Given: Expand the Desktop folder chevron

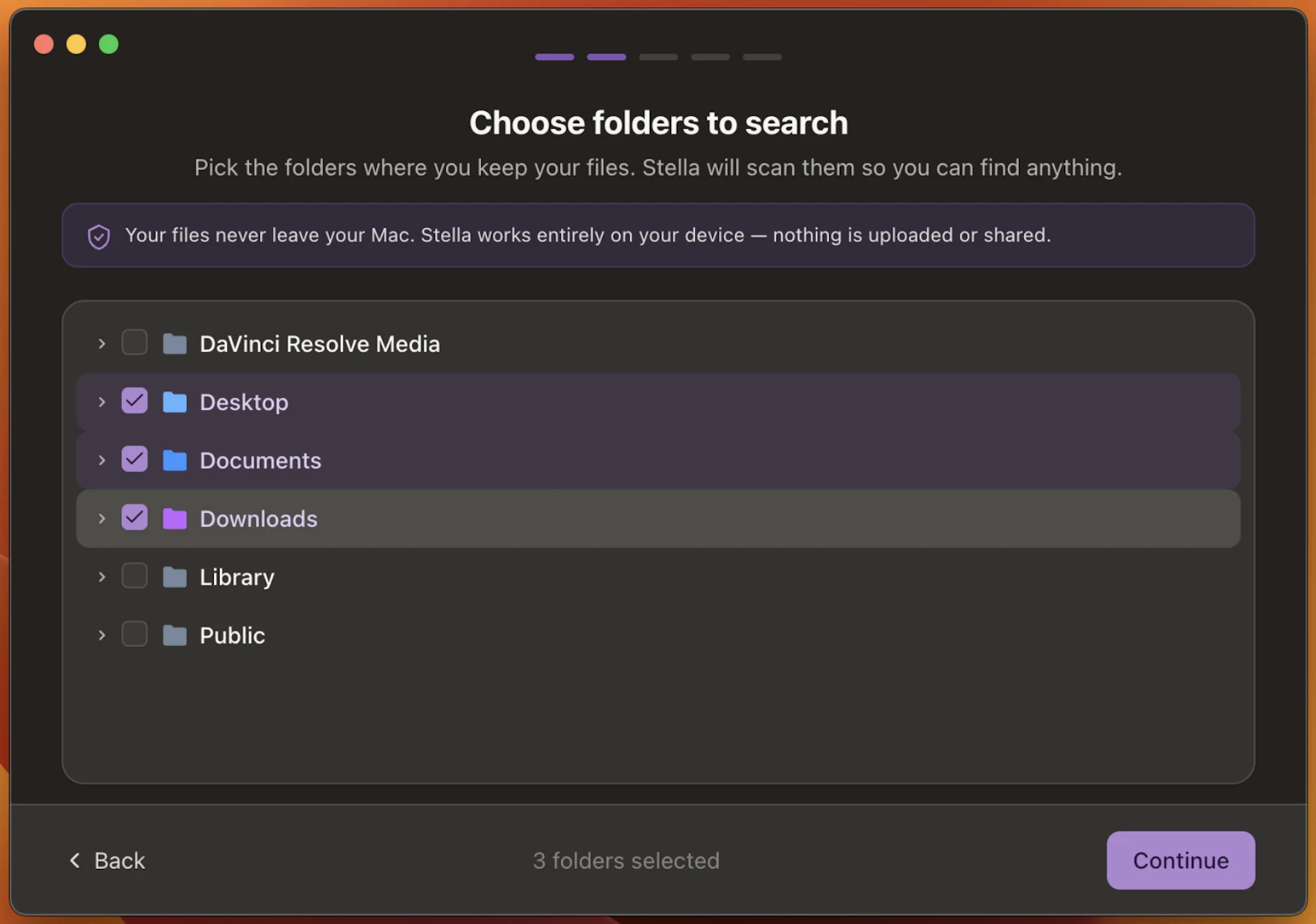Looking at the screenshot, I should 102,402.
